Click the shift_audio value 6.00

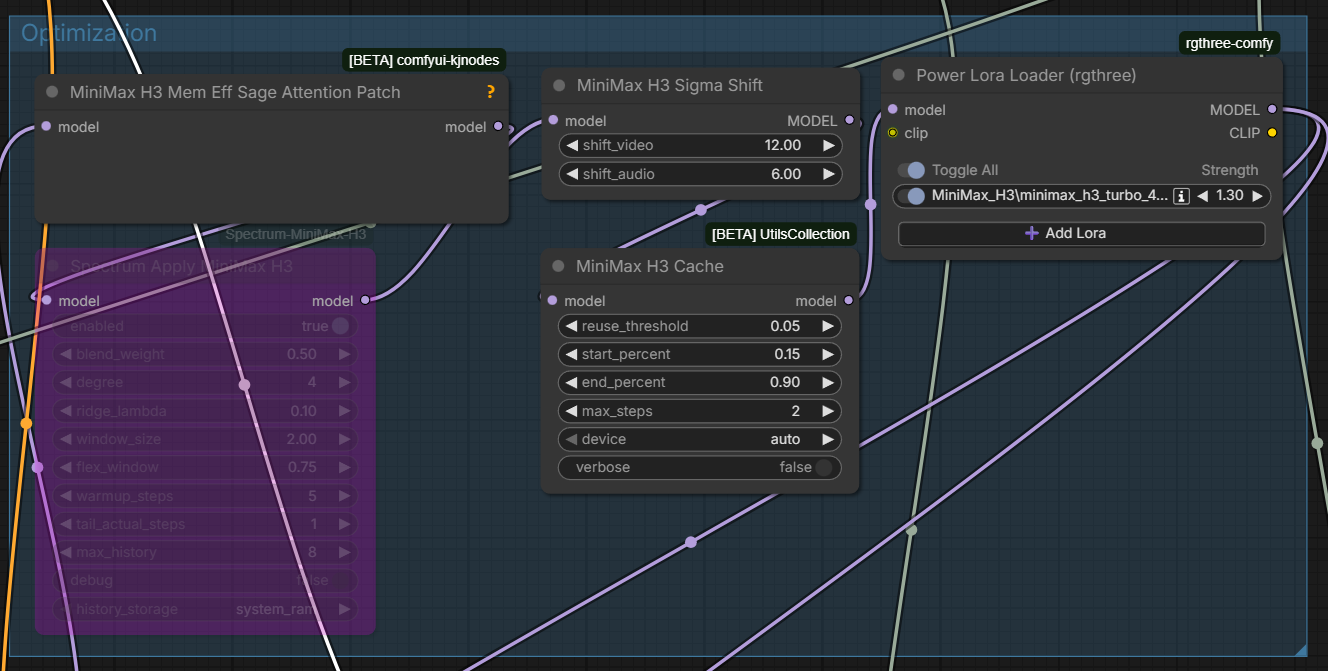pos(786,174)
